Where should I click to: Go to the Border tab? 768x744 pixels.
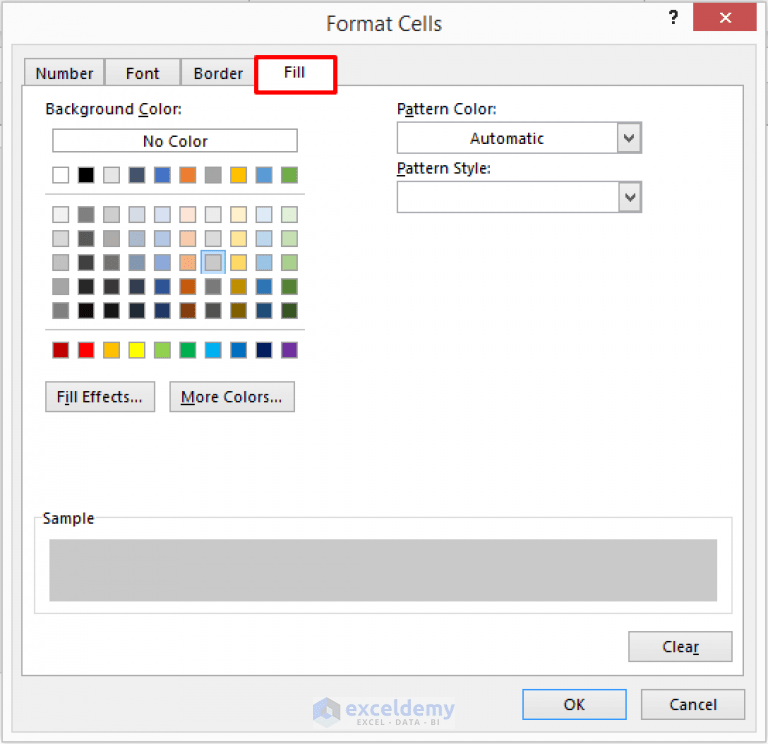[218, 73]
